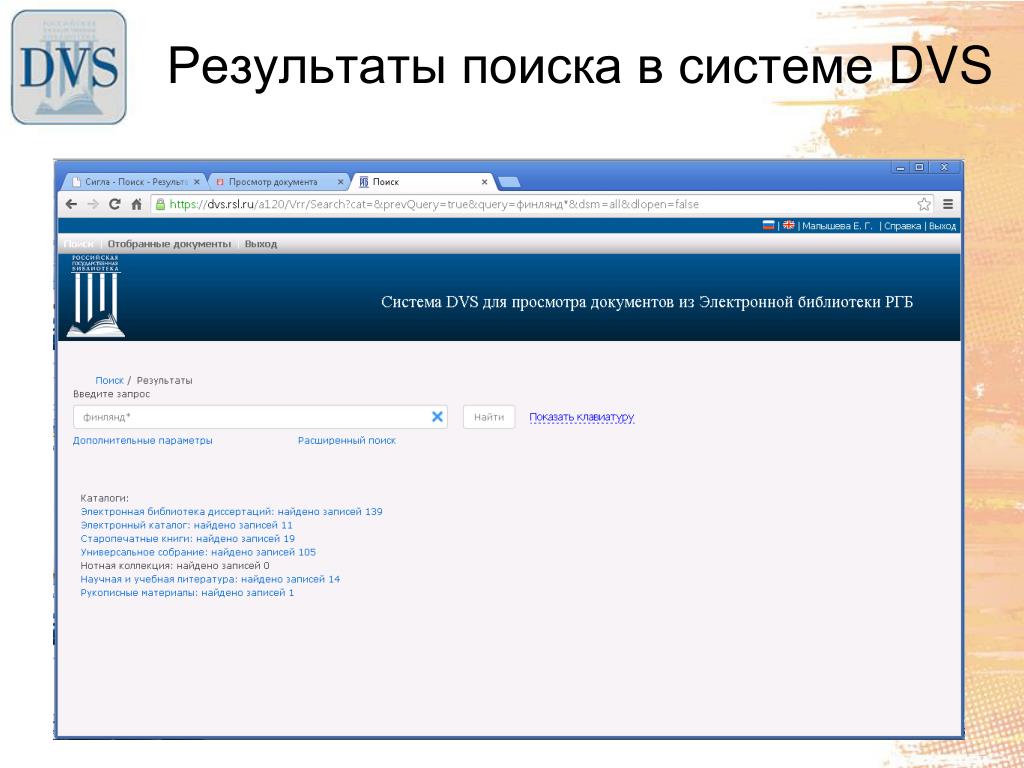Open the browser home page icon

click(136, 204)
